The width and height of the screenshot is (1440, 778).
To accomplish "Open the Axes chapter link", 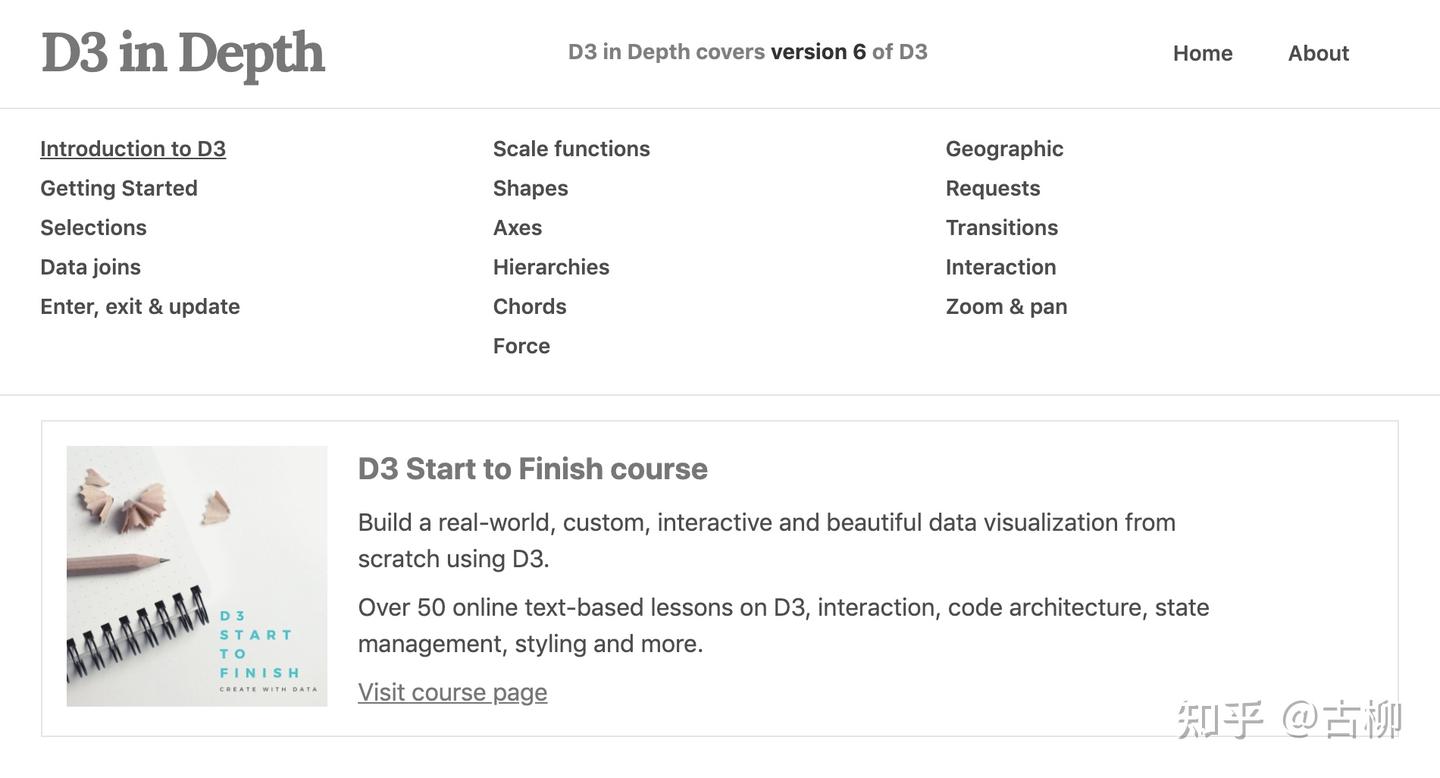I will pyautogui.click(x=517, y=228).
